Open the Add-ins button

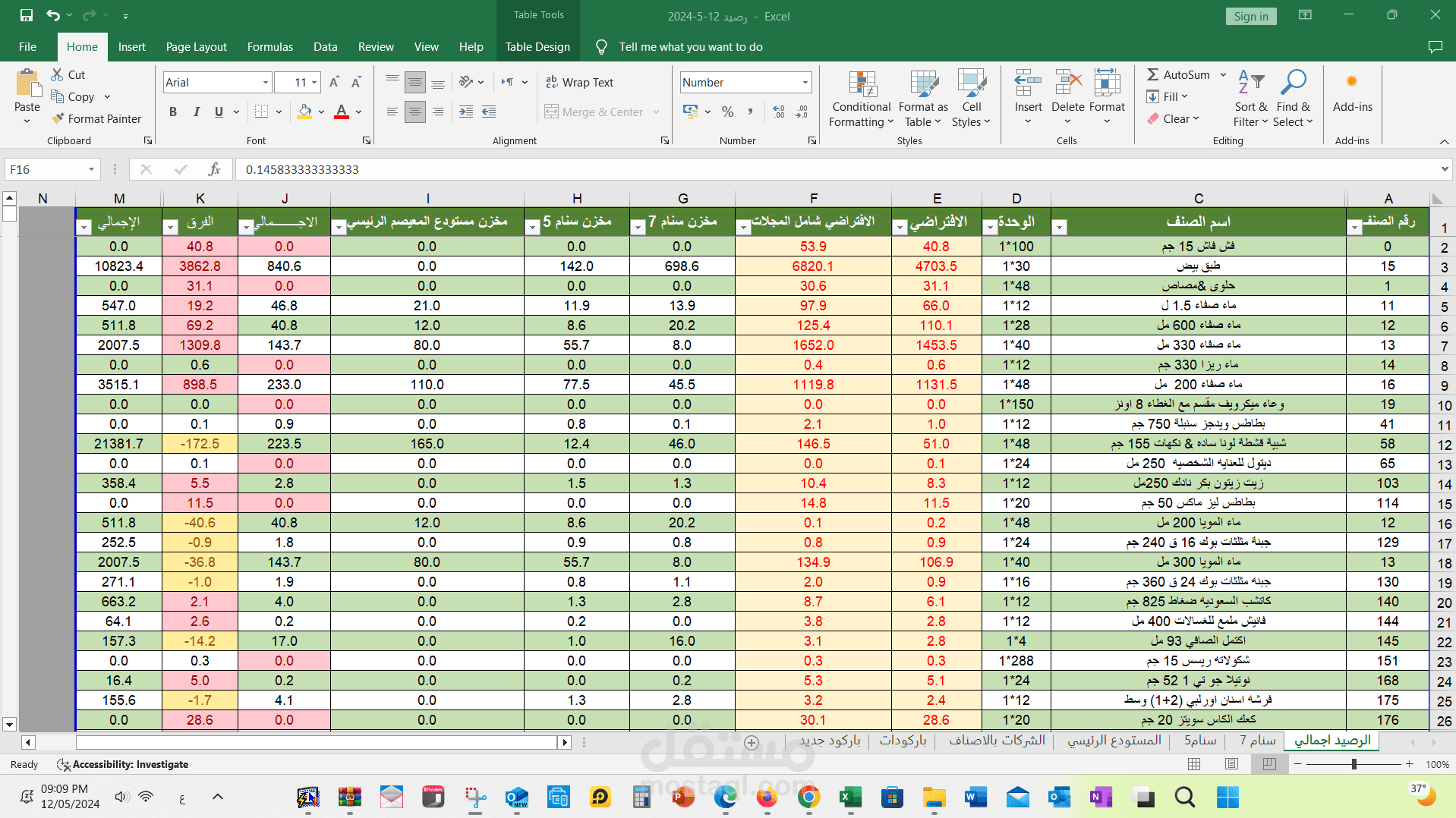1352,91
